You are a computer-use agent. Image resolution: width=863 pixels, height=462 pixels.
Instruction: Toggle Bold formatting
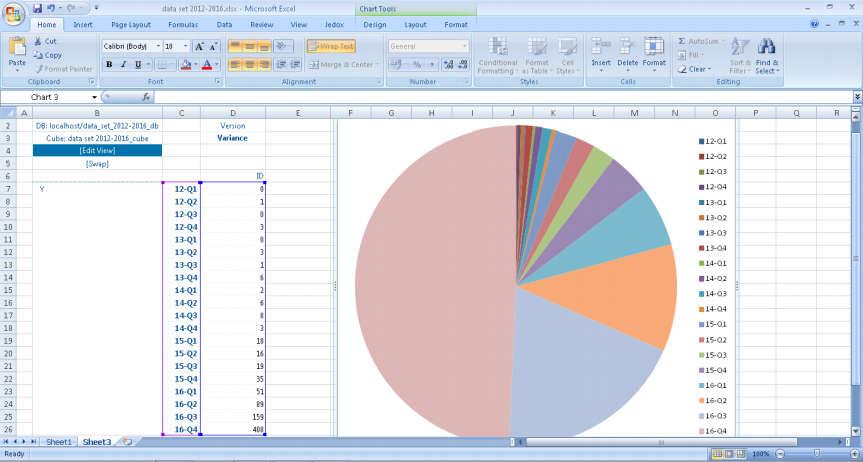click(109, 64)
